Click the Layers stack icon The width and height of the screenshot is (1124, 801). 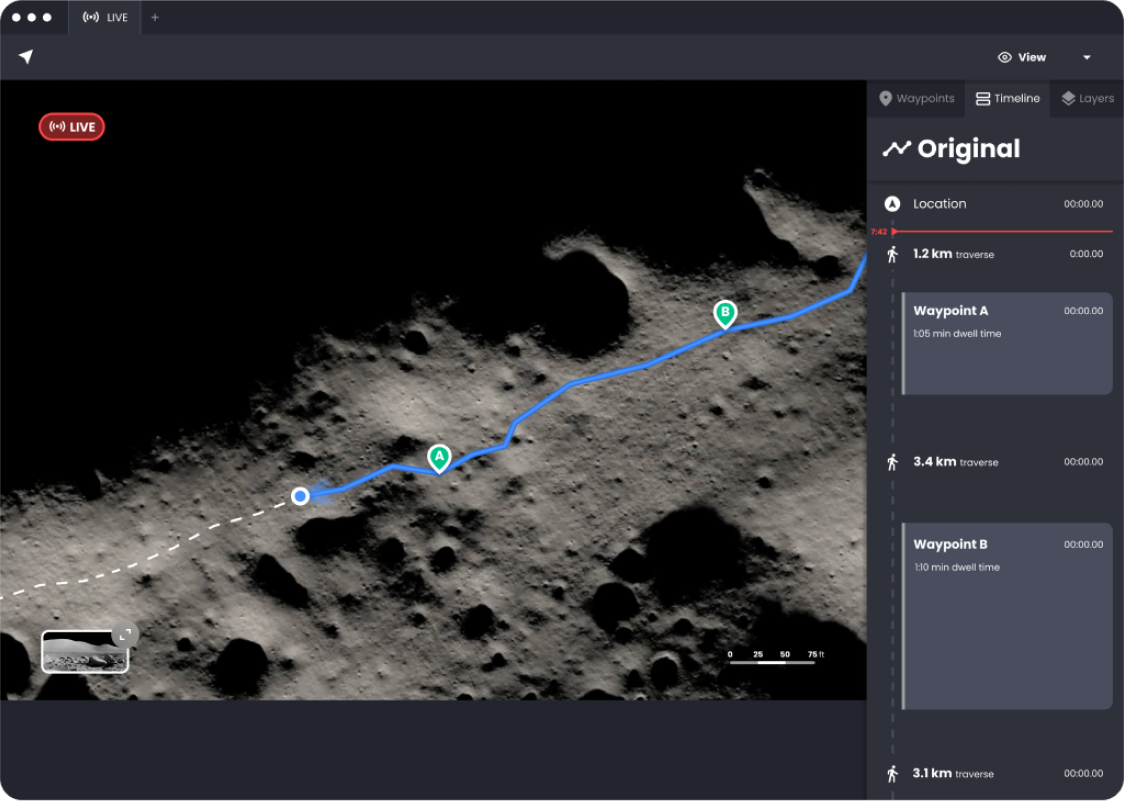pos(1066,98)
